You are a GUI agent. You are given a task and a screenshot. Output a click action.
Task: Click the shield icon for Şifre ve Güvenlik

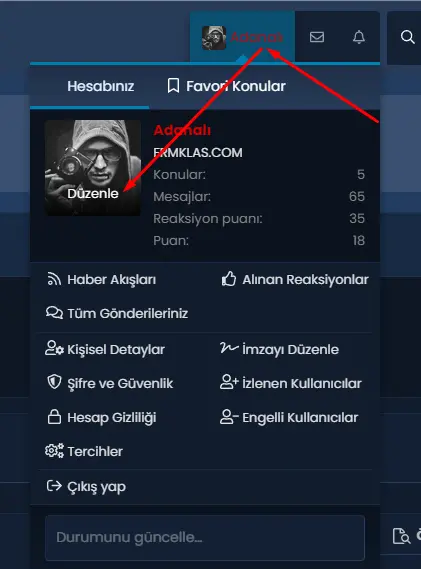coord(54,382)
